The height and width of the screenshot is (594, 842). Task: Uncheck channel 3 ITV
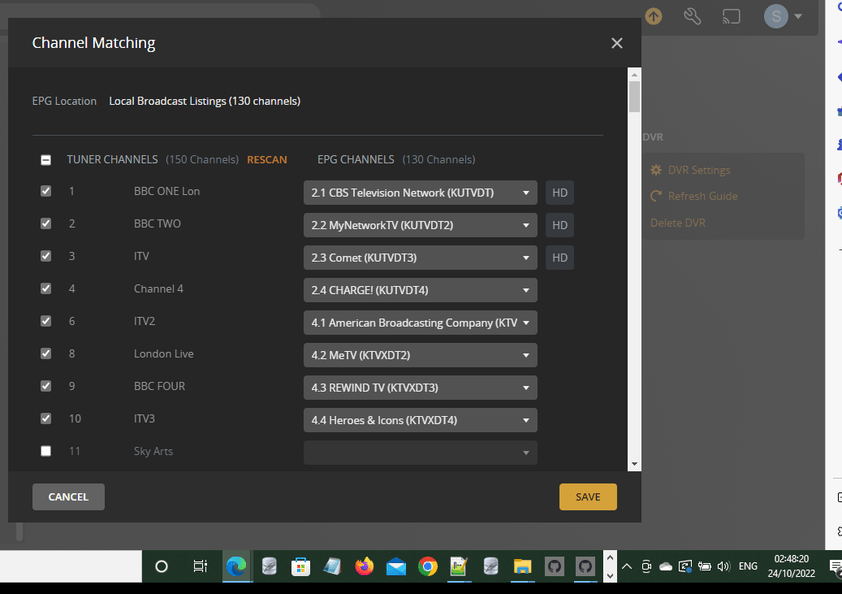point(46,256)
